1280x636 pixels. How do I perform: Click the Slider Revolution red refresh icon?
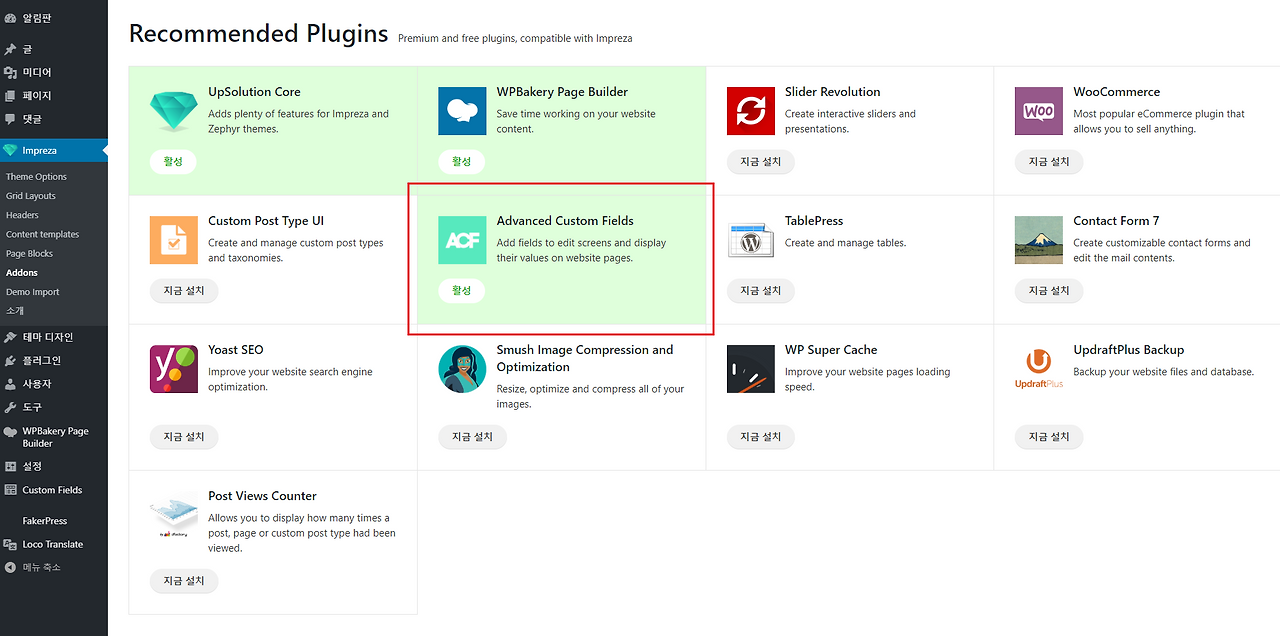[751, 111]
